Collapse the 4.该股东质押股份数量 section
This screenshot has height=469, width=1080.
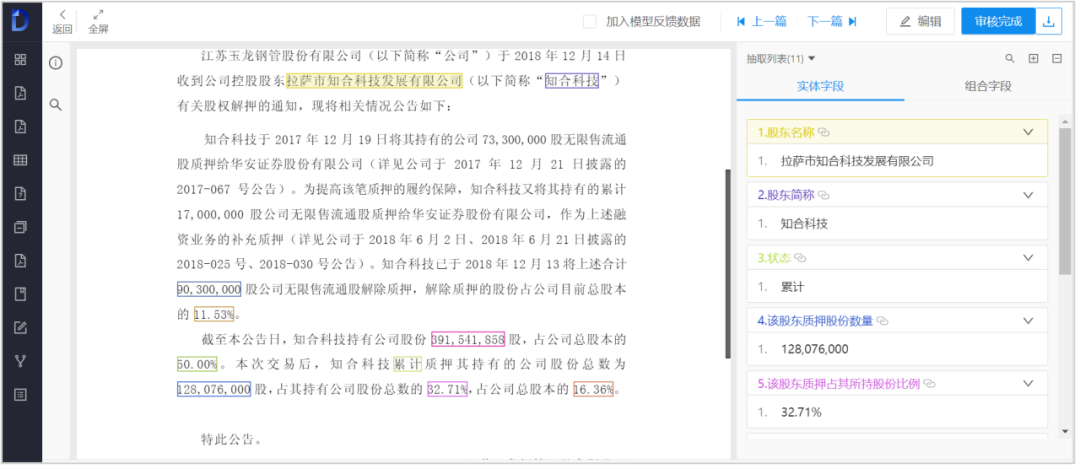[x=1027, y=321]
